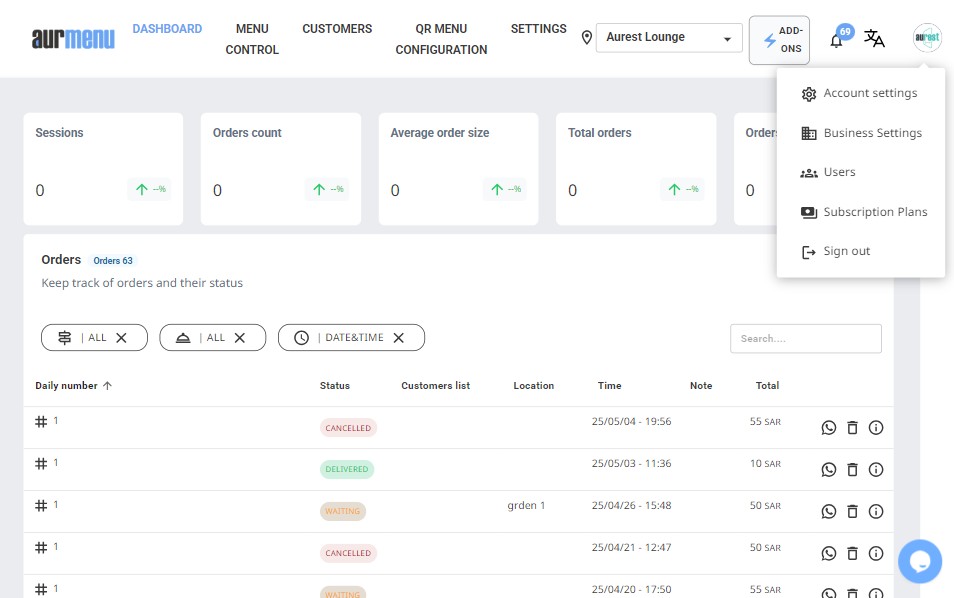
Task: Sort by Daily number column arrow
Action: click(107, 386)
